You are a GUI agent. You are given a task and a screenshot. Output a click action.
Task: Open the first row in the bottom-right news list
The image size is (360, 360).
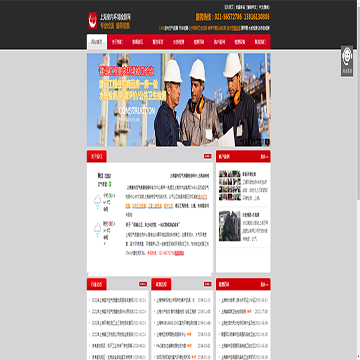click(x=244, y=300)
